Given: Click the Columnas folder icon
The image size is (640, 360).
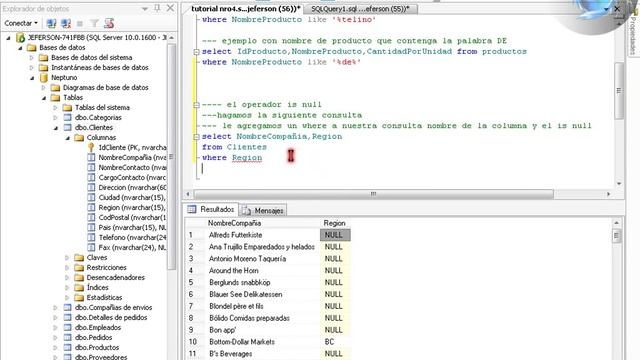Looking at the screenshot, I should 79,138.
